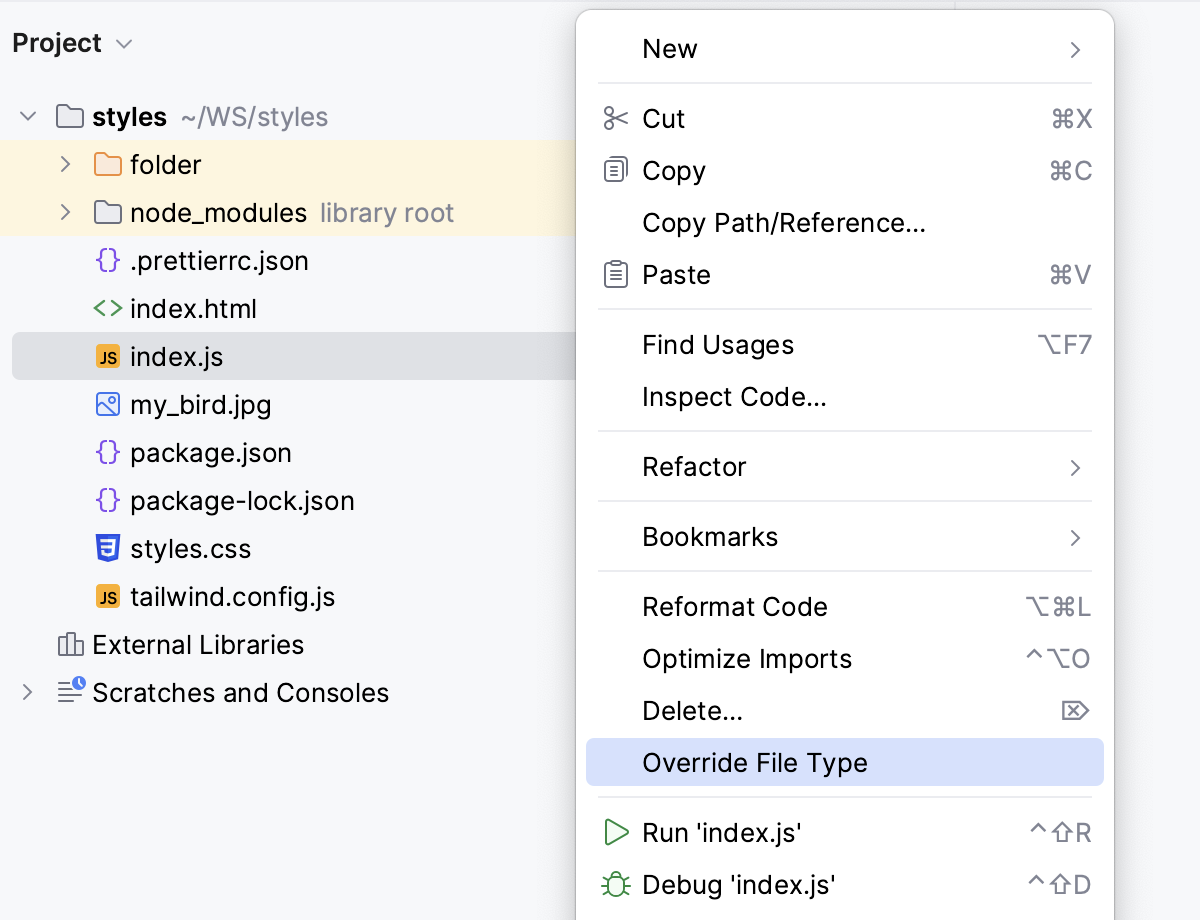Viewport: 1200px width, 920px height.
Task: Select Find Usages in the context menu
Action: [x=717, y=344]
